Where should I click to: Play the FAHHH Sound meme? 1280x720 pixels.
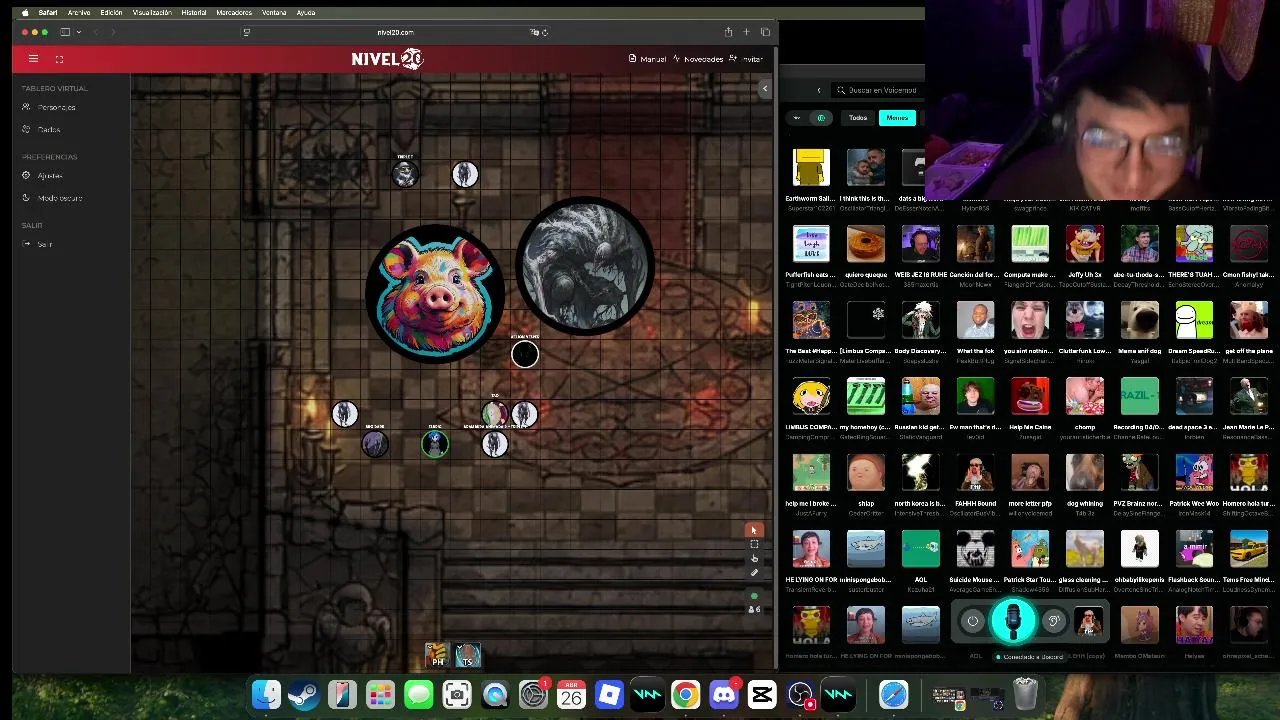click(976, 472)
